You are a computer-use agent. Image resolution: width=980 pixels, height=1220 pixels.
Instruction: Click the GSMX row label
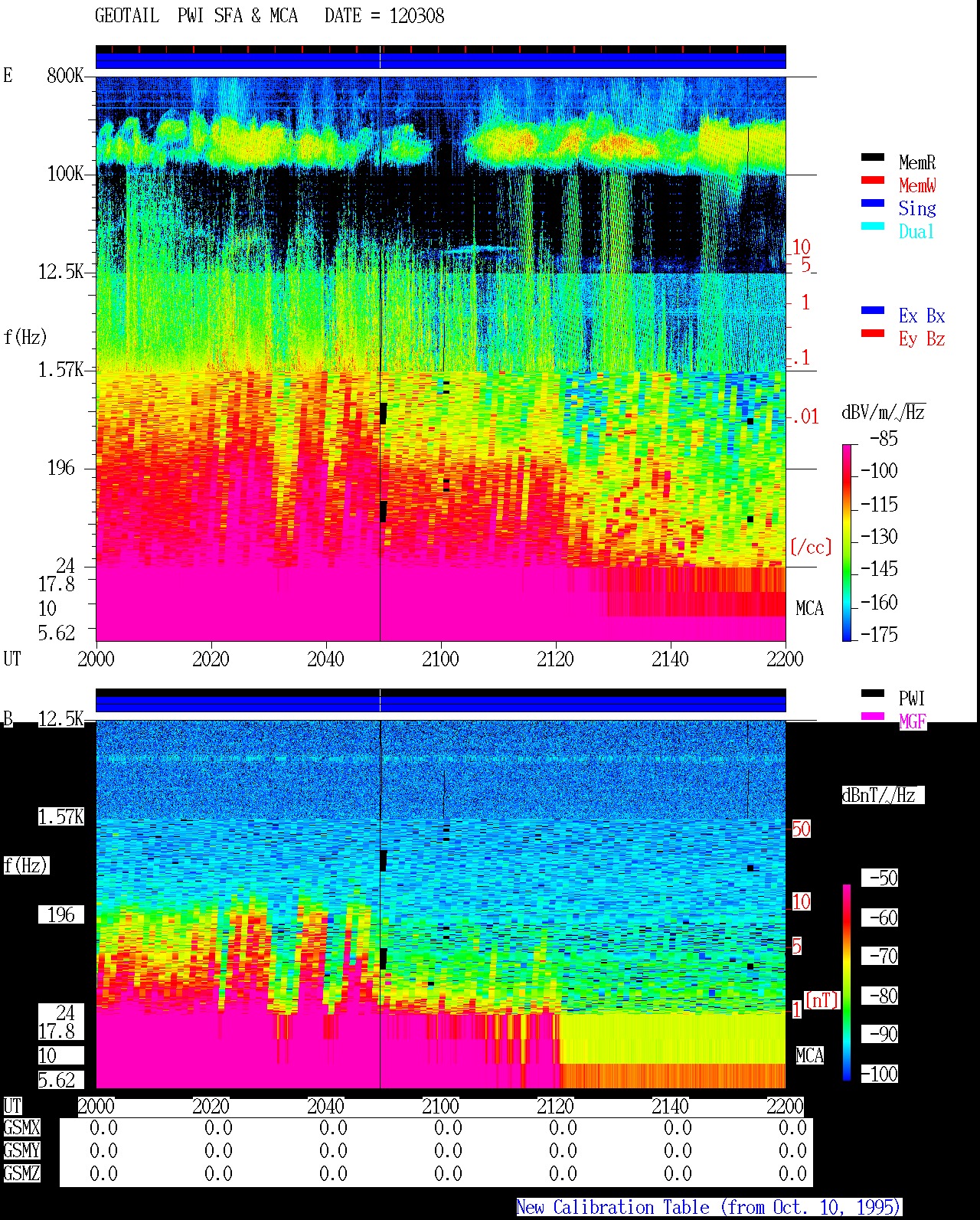point(21,1127)
